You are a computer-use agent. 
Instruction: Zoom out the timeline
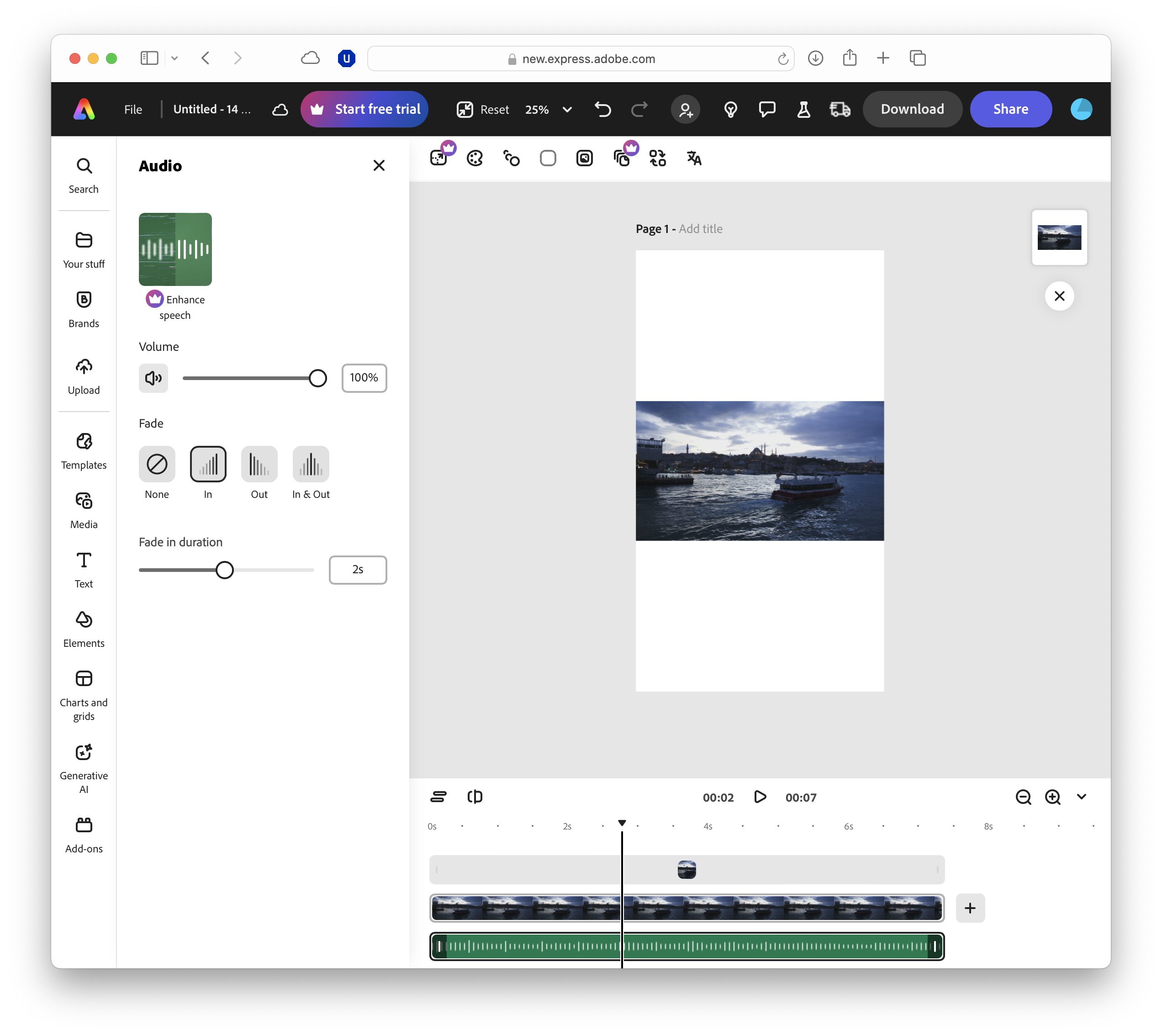[x=1023, y=797]
